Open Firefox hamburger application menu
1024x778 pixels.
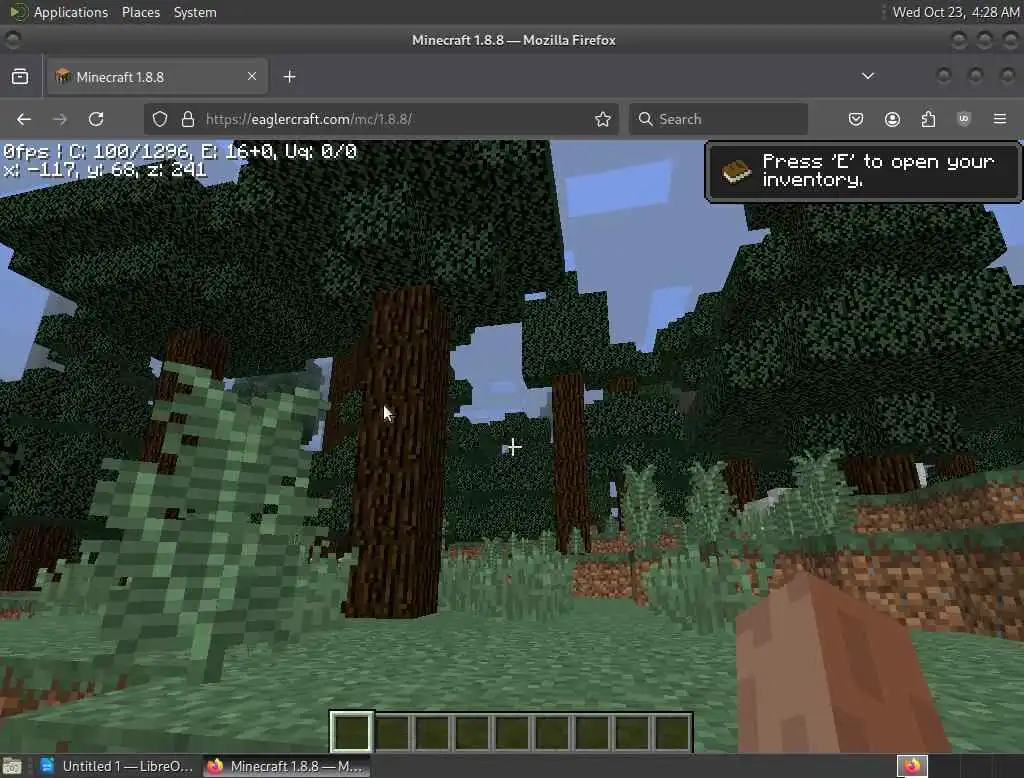click(x=1000, y=119)
